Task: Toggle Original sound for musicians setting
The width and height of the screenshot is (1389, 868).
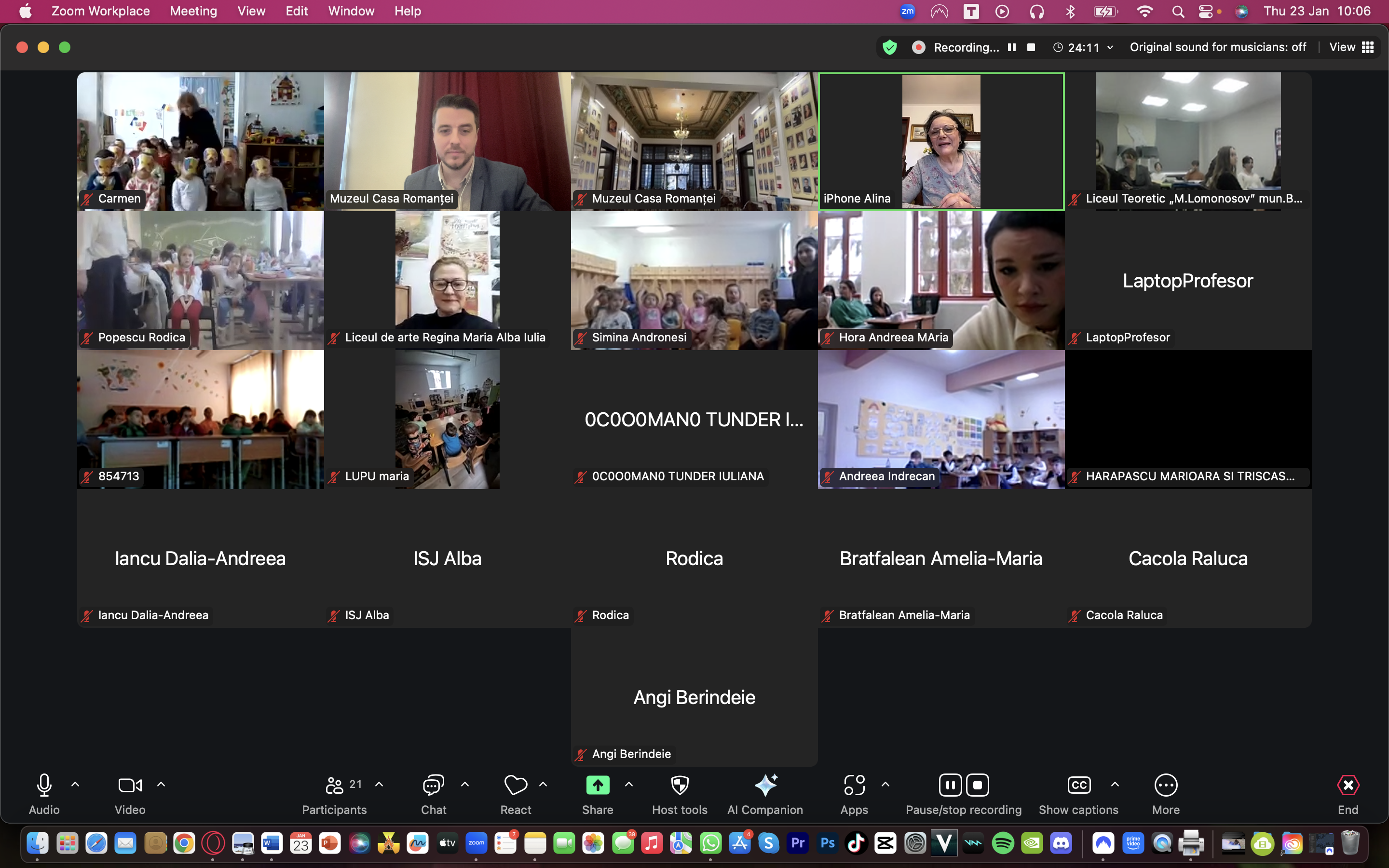Action: [1217, 47]
